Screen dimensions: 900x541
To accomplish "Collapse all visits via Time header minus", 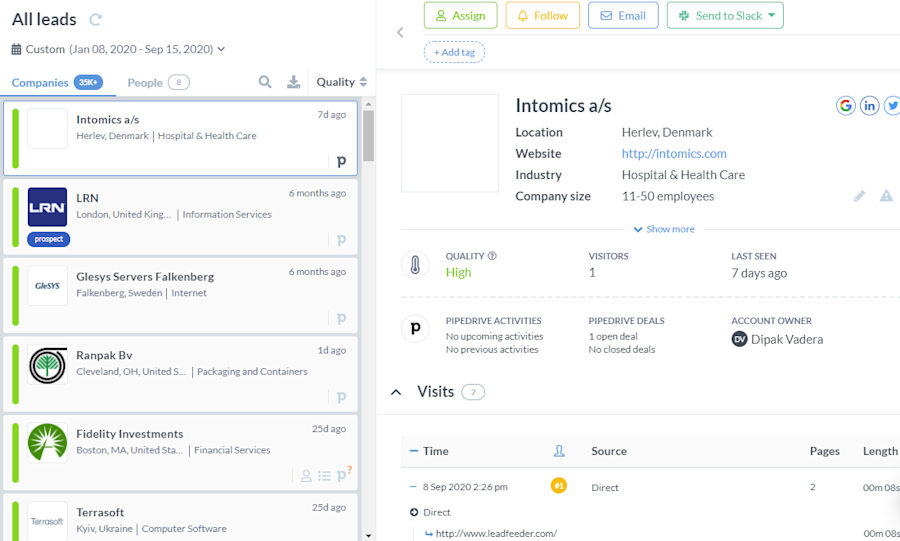I will coord(413,451).
